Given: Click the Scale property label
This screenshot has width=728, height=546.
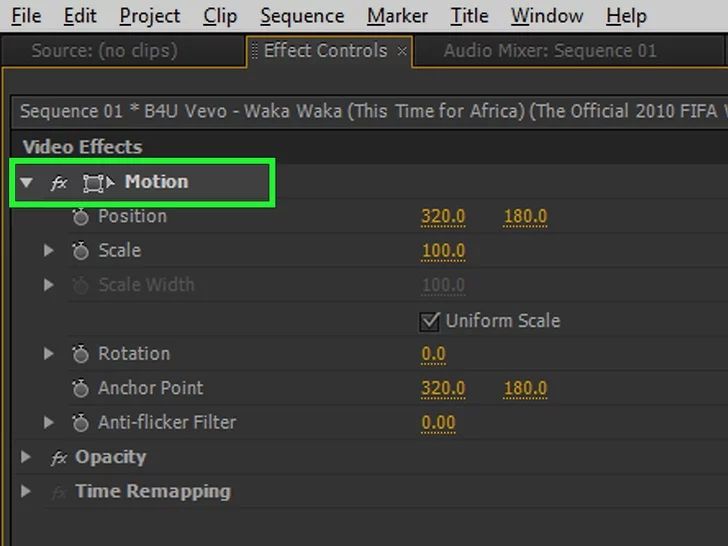Looking at the screenshot, I should coord(119,251).
